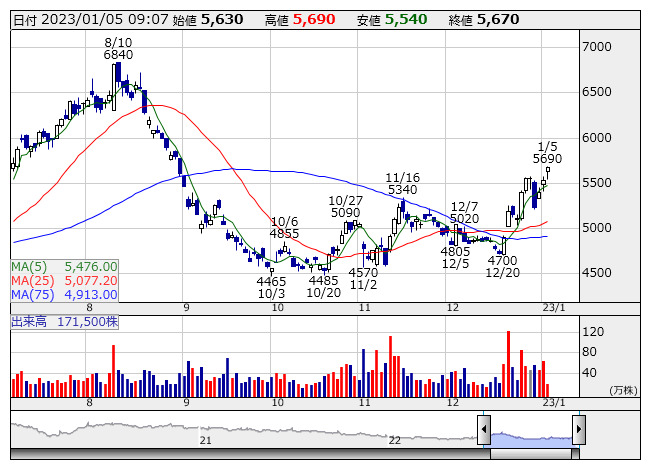Screen dimensions: 653x470
Task: Click the bottom horizontal scrollbar track
Action: pyautogui.click(x=295, y=454)
